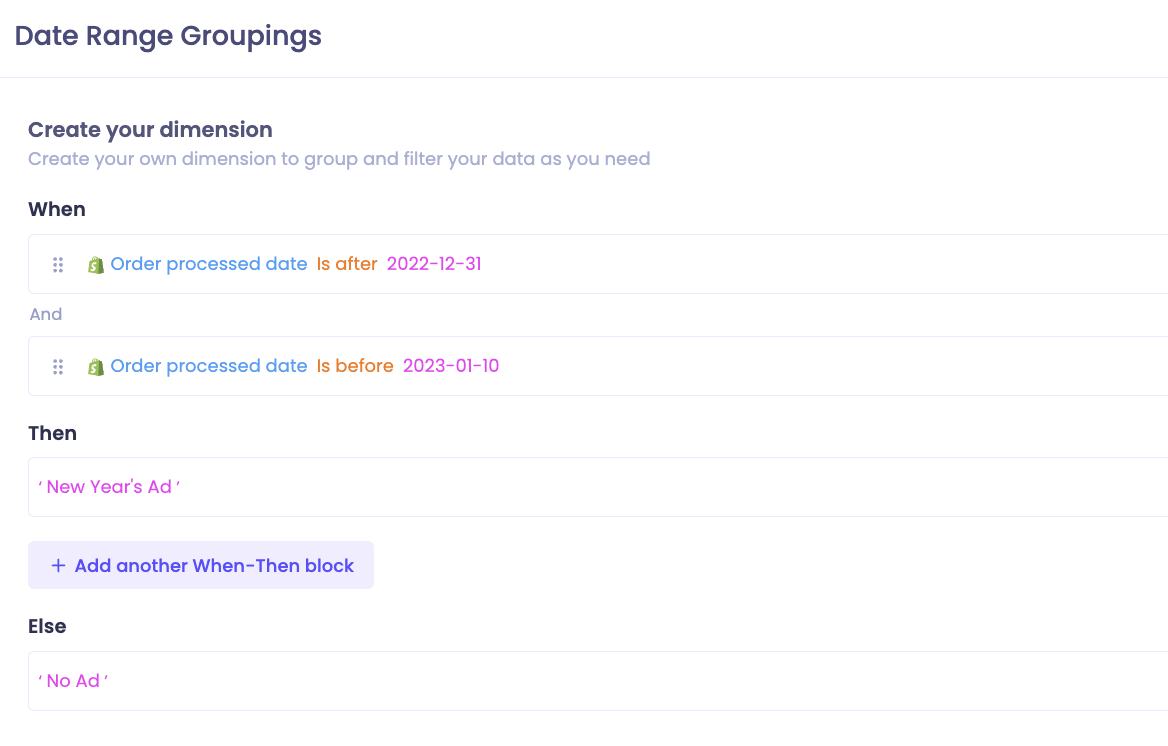Click the drag handle of the second condition row
This screenshot has width=1168, height=746.
[58, 367]
